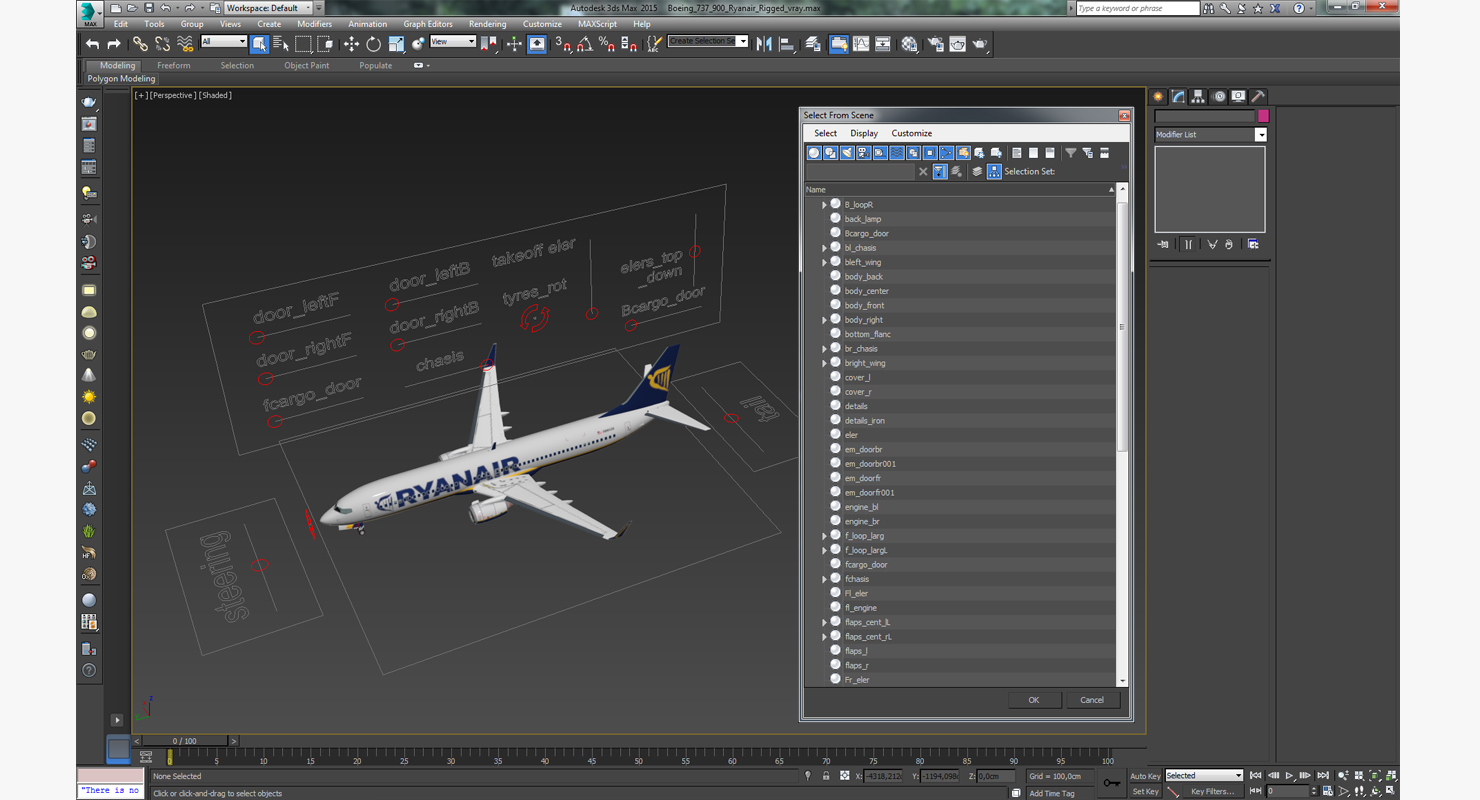
Task: Open reference coordinate system View dropdown
Action: pyautogui.click(x=453, y=42)
